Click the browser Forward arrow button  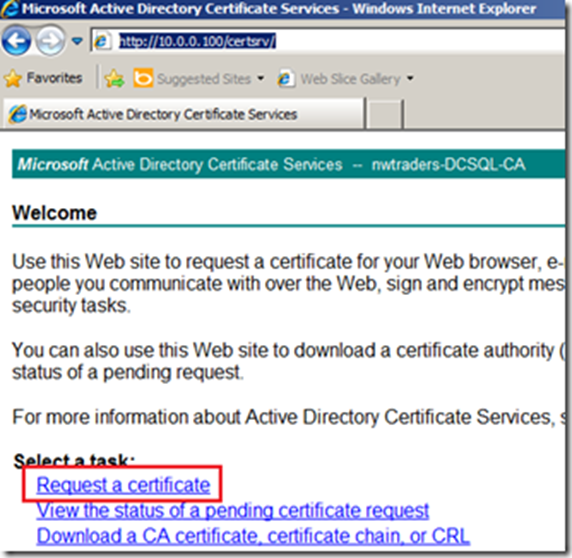(50, 41)
